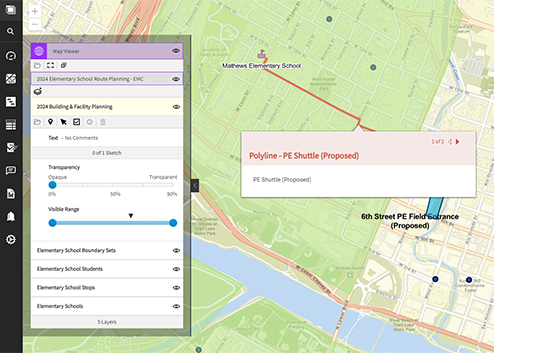This screenshot has height=363, width=534.
Task: Open the search tool in sidebar
Action: [11, 31]
